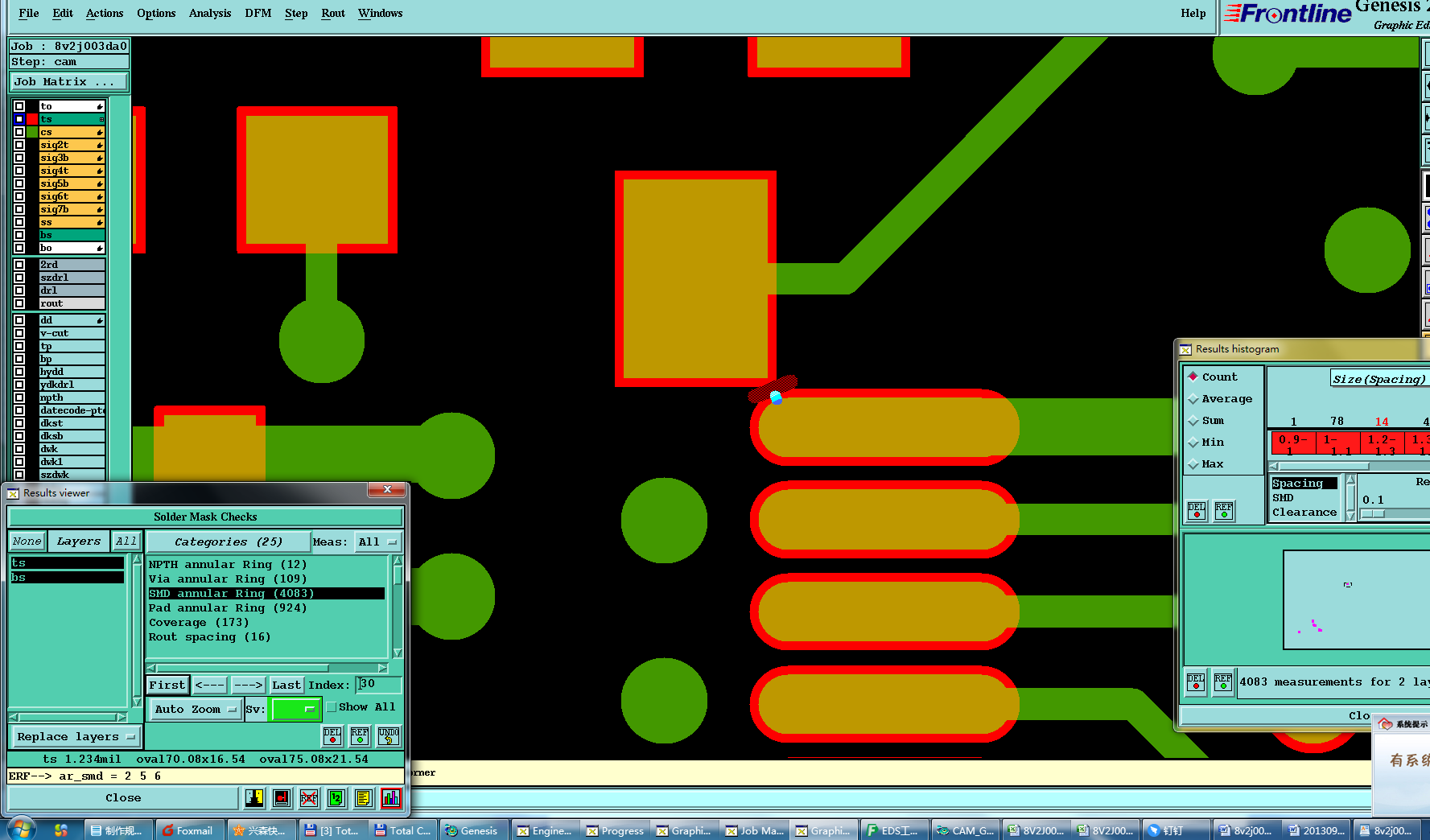Click the Categories (25) header button
Image resolution: width=1430 pixels, height=840 pixels.
click(229, 542)
